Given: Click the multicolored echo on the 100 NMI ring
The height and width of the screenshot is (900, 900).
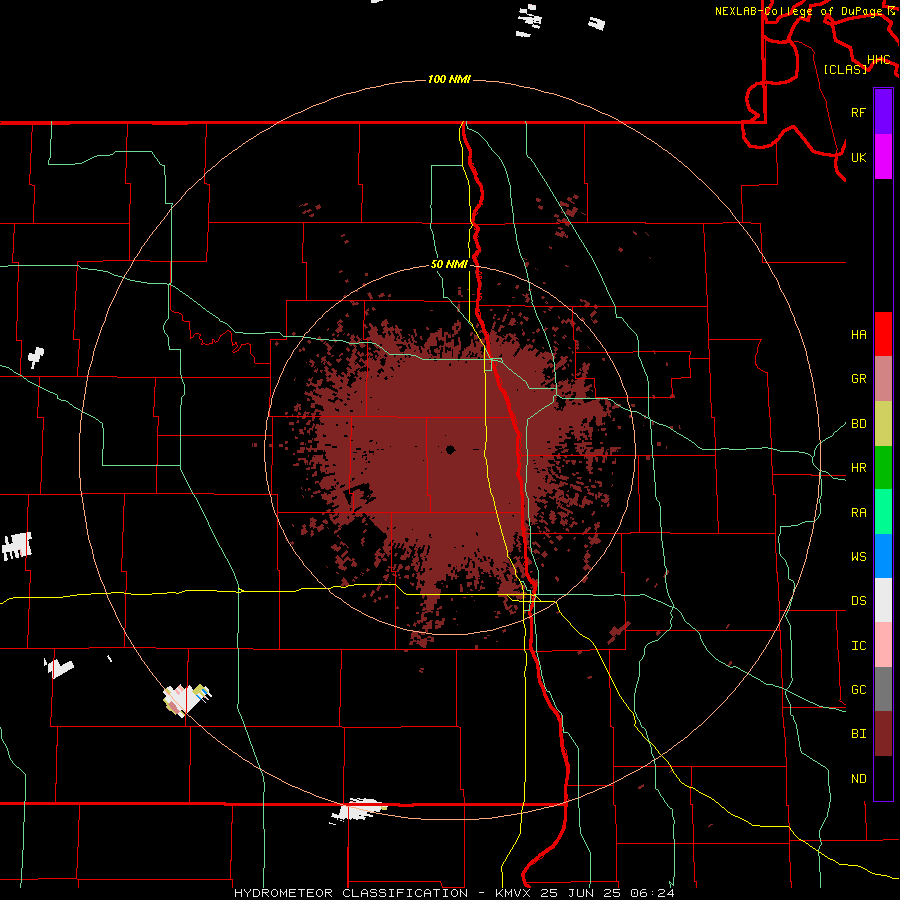Looking at the screenshot, I should pyautogui.click(x=187, y=700).
